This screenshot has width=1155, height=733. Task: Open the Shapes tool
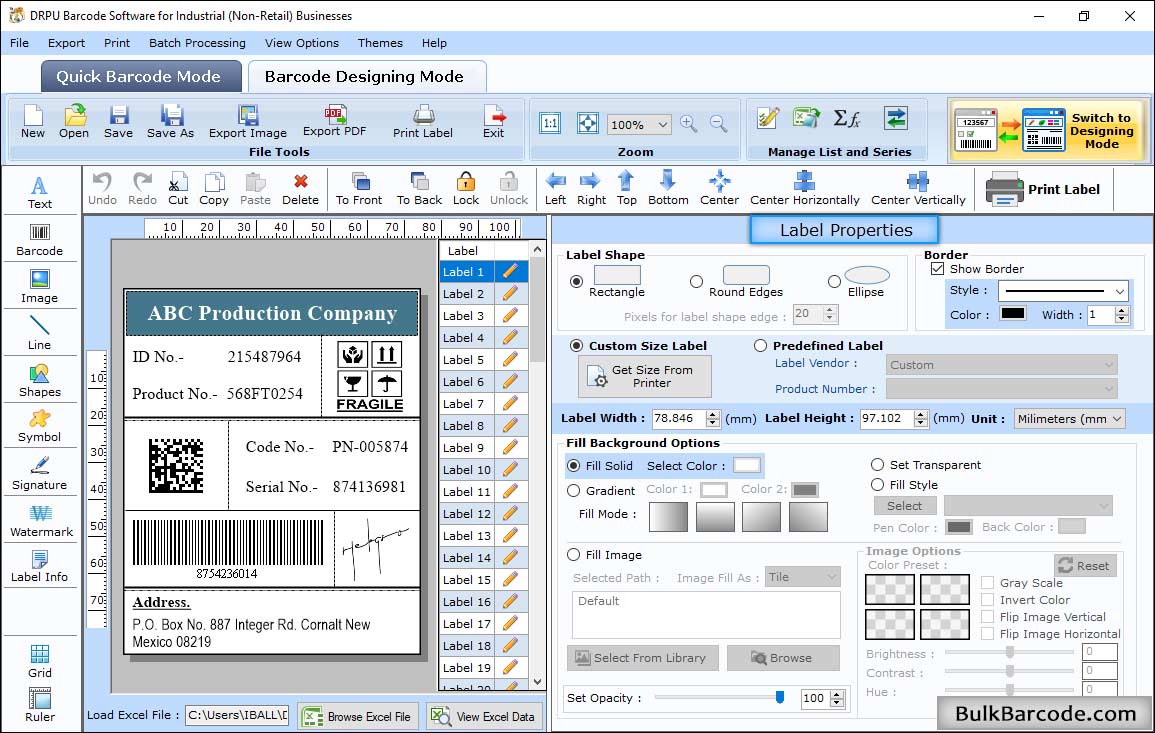pos(40,380)
